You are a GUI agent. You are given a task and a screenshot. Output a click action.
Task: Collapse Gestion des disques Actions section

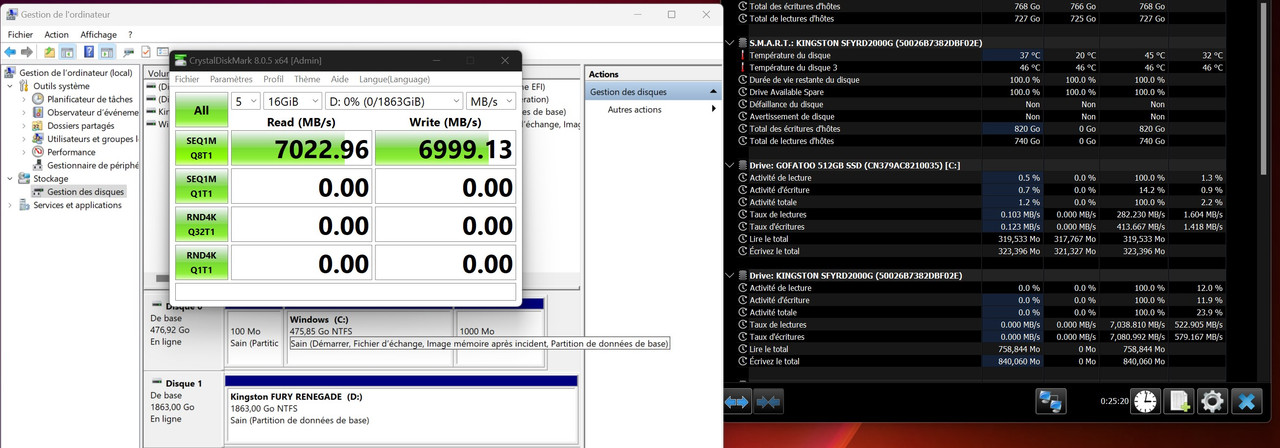pyautogui.click(x=713, y=92)
